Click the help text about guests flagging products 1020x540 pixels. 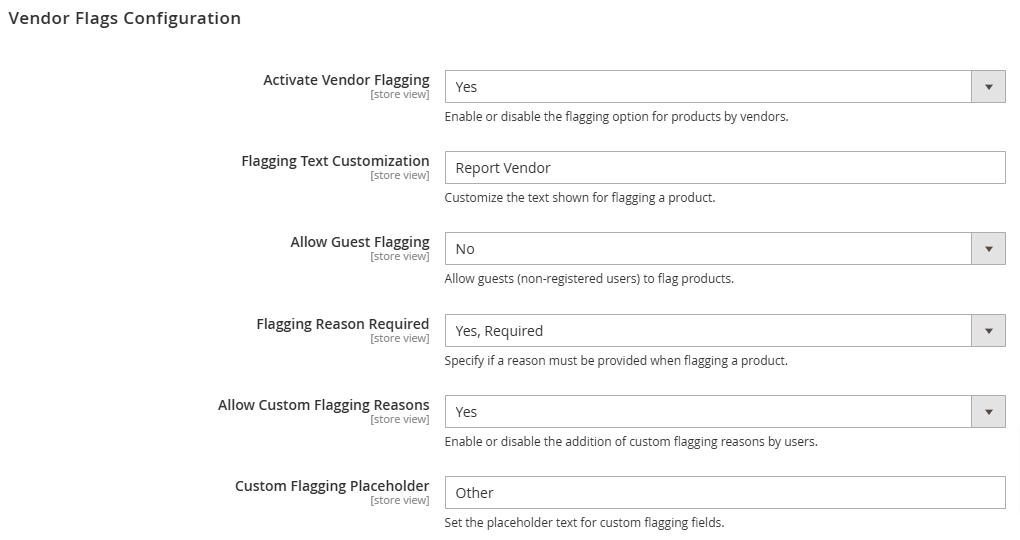click(x=589, y=278)
